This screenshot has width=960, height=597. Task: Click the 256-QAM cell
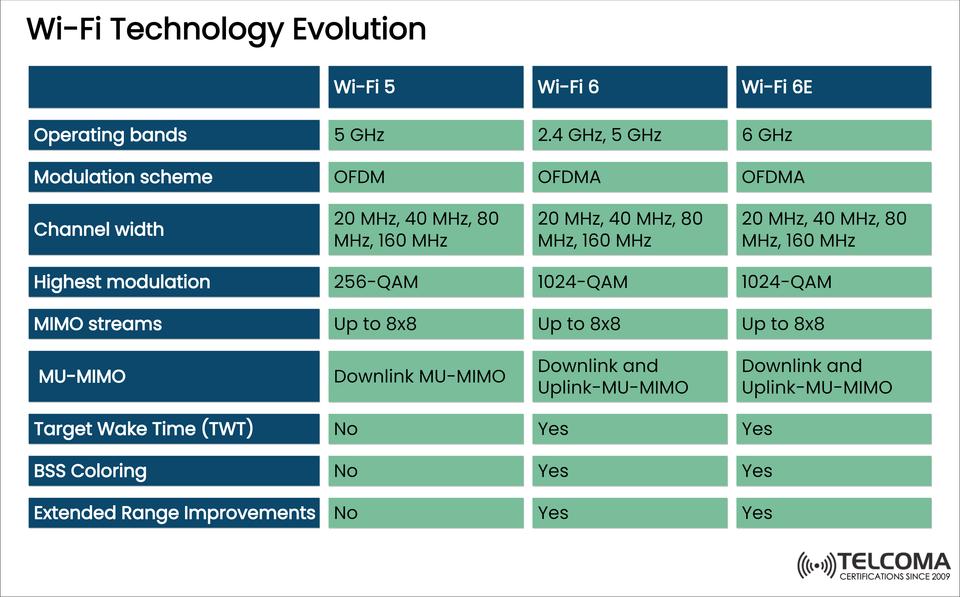click(425, 282)
